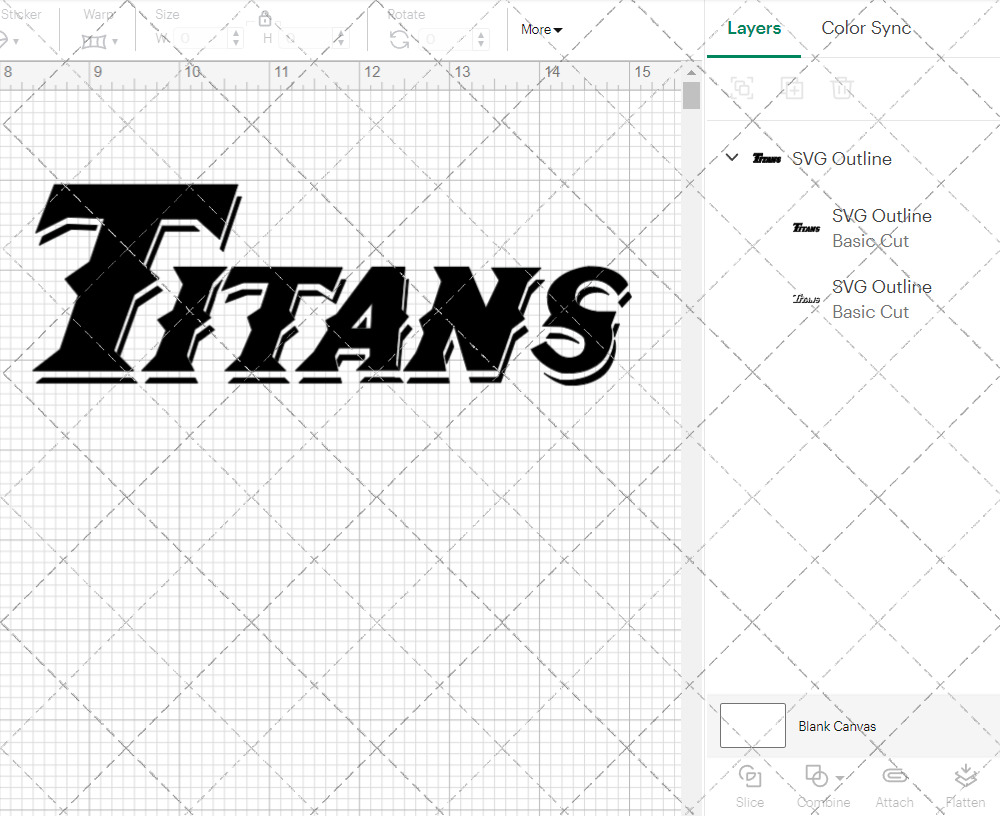Click the canvas vertical scrollbar
1000x816 pixels.
pos(690,95)
